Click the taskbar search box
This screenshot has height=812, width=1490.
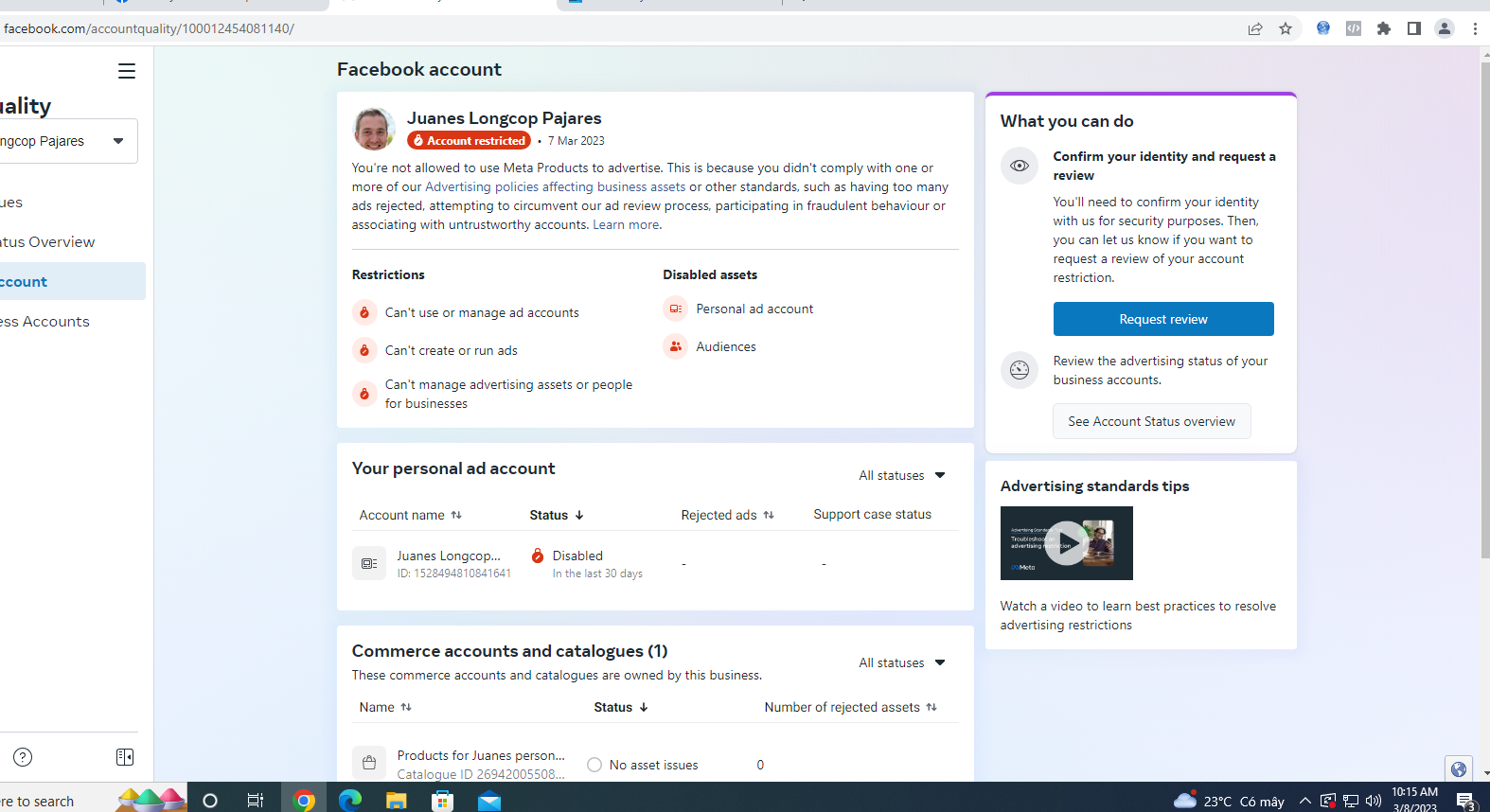pyautogui.click(x=57, y=801)
